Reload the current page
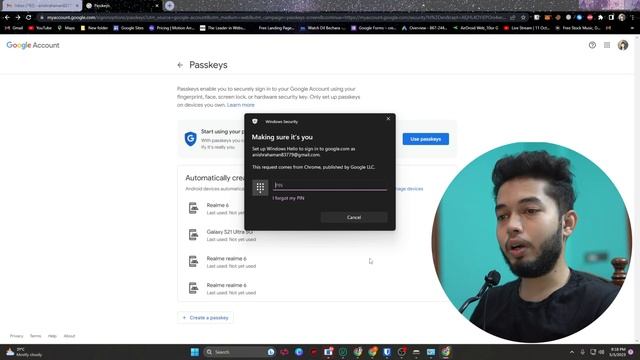Image resolution: width=640 pixels, height=360 pixels. (28, 18)
